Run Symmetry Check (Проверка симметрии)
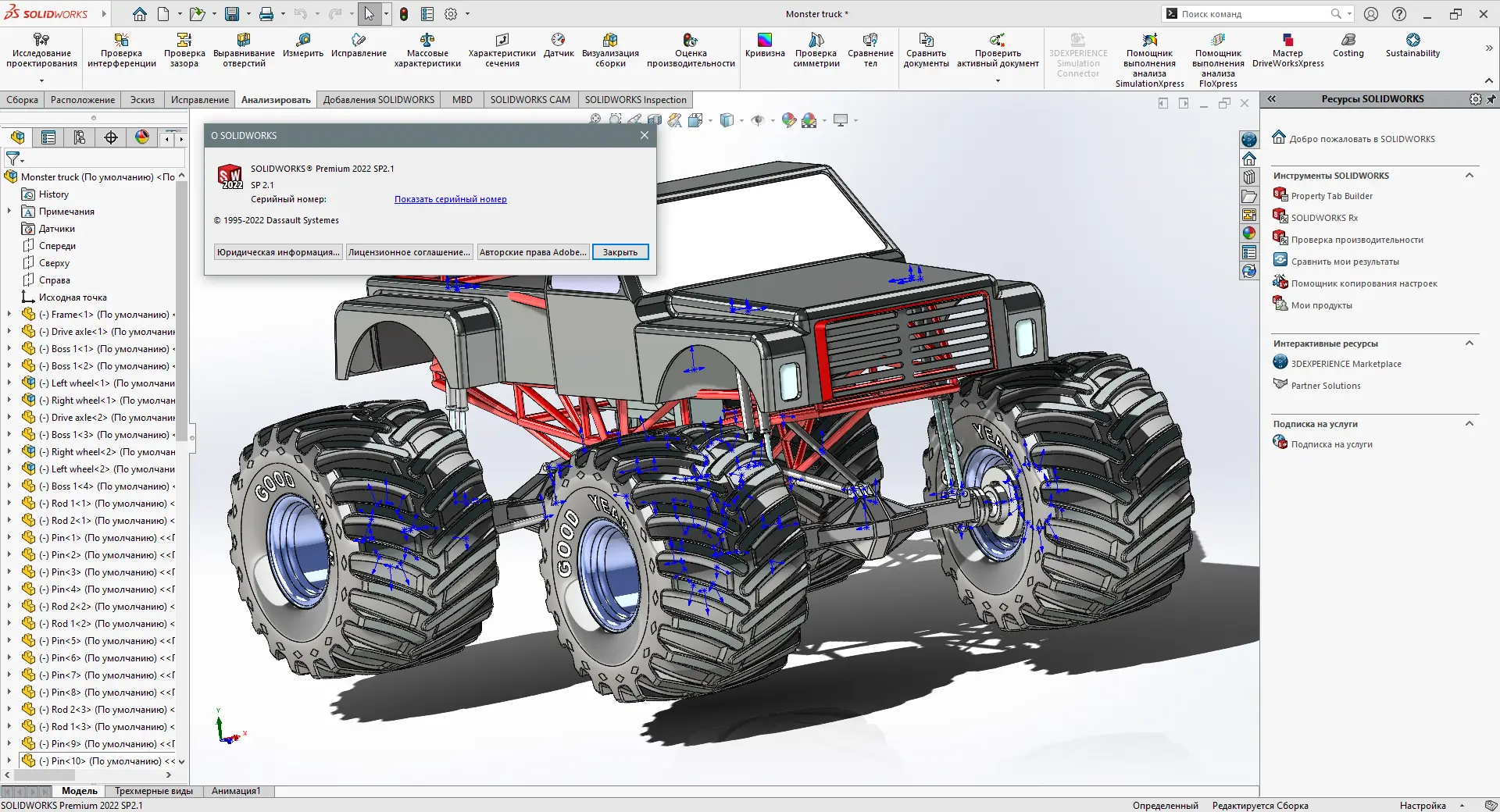 [816, 50]
